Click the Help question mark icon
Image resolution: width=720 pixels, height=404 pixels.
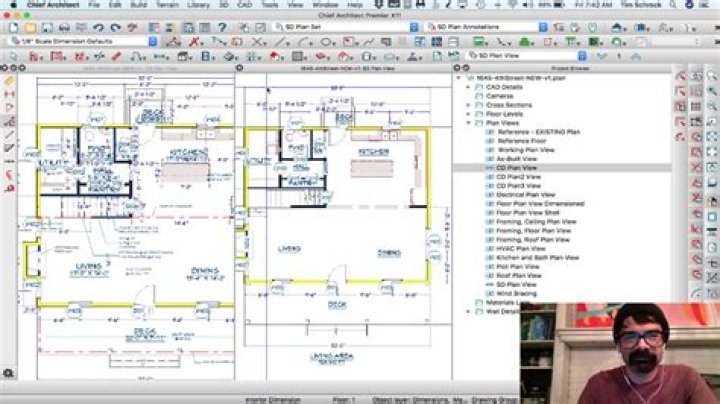222,28
